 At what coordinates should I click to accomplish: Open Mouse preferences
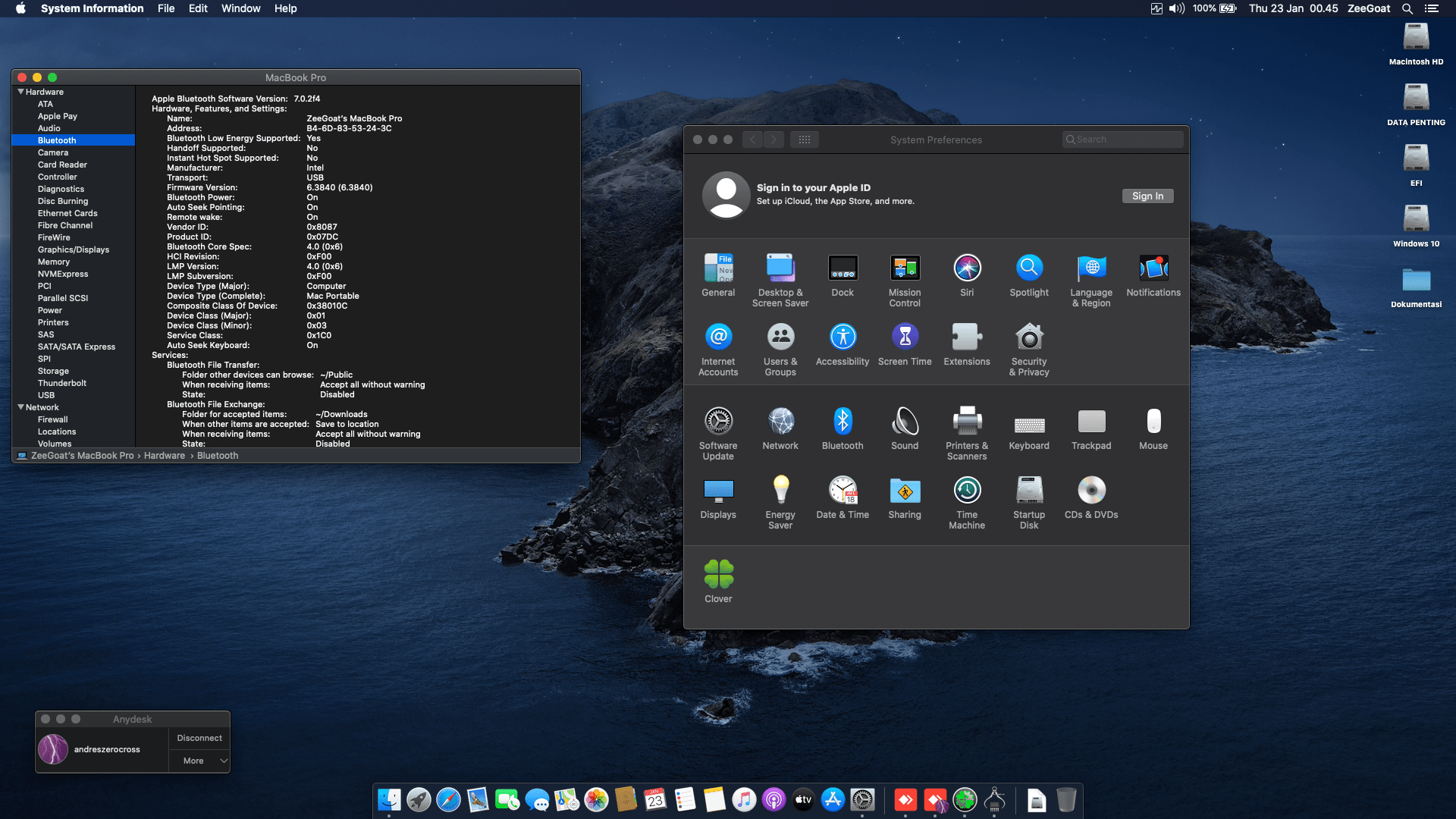point(1153,428)
